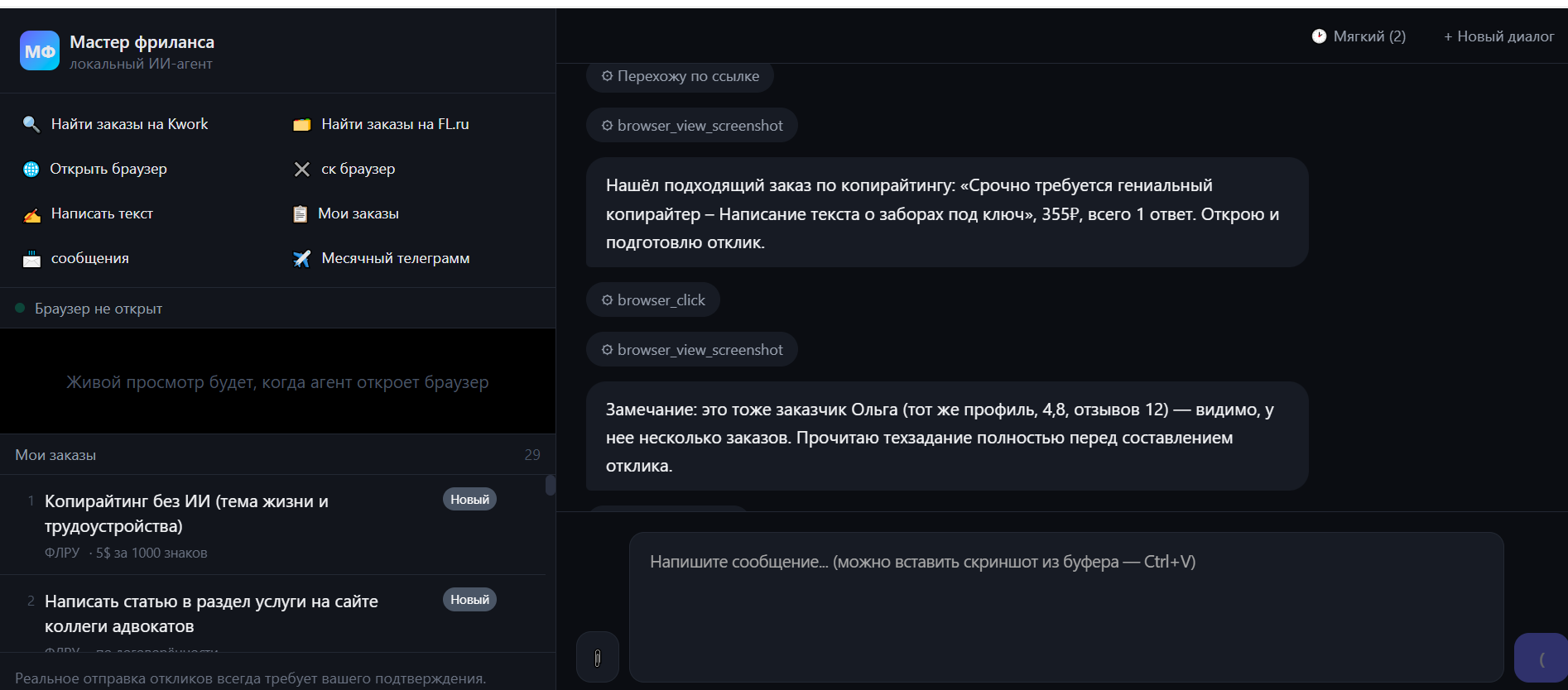Click the X icon beside ск браузер
The height and width of the screenshot is (690, 1568).
tap(301, 169)
